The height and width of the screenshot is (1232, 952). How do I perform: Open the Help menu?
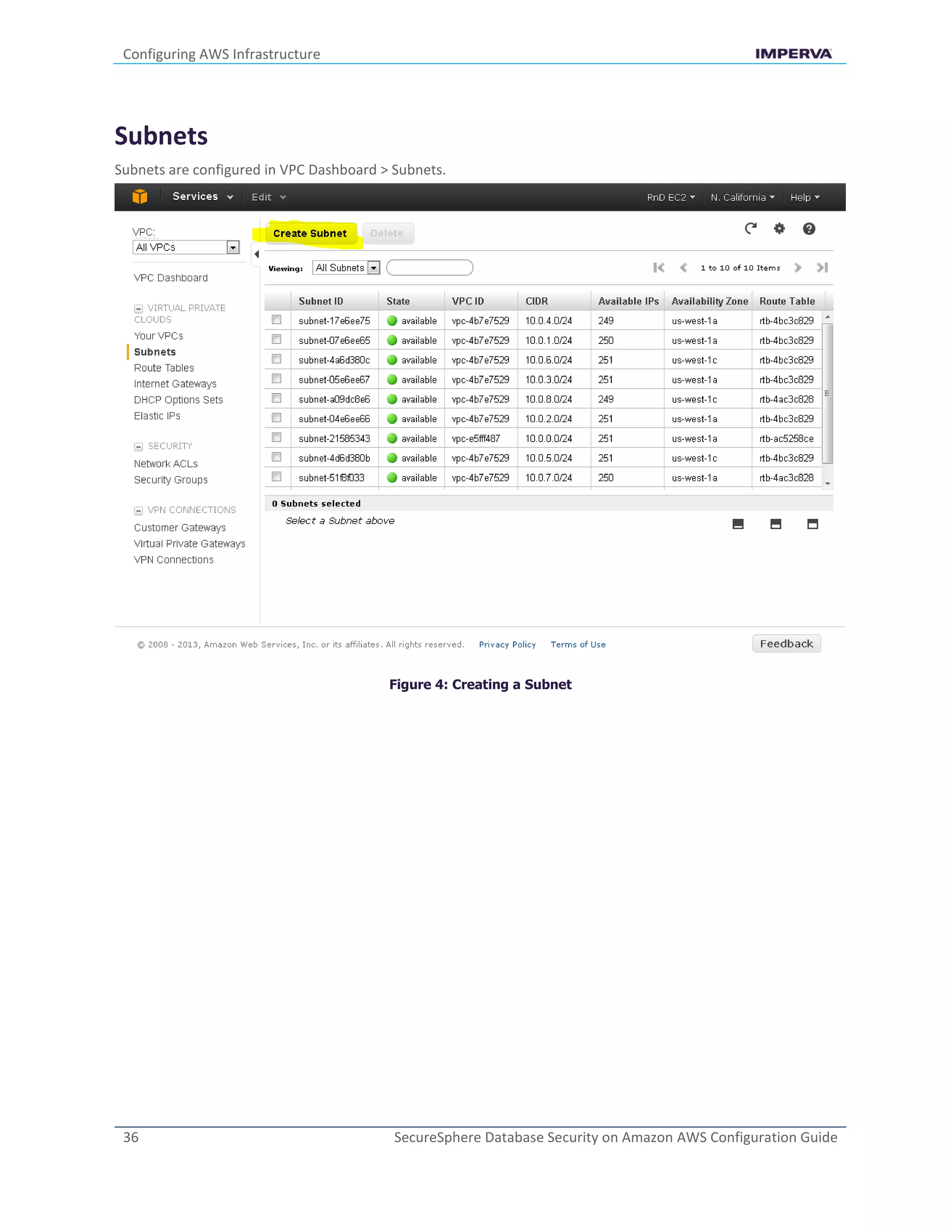coord(805,198)
